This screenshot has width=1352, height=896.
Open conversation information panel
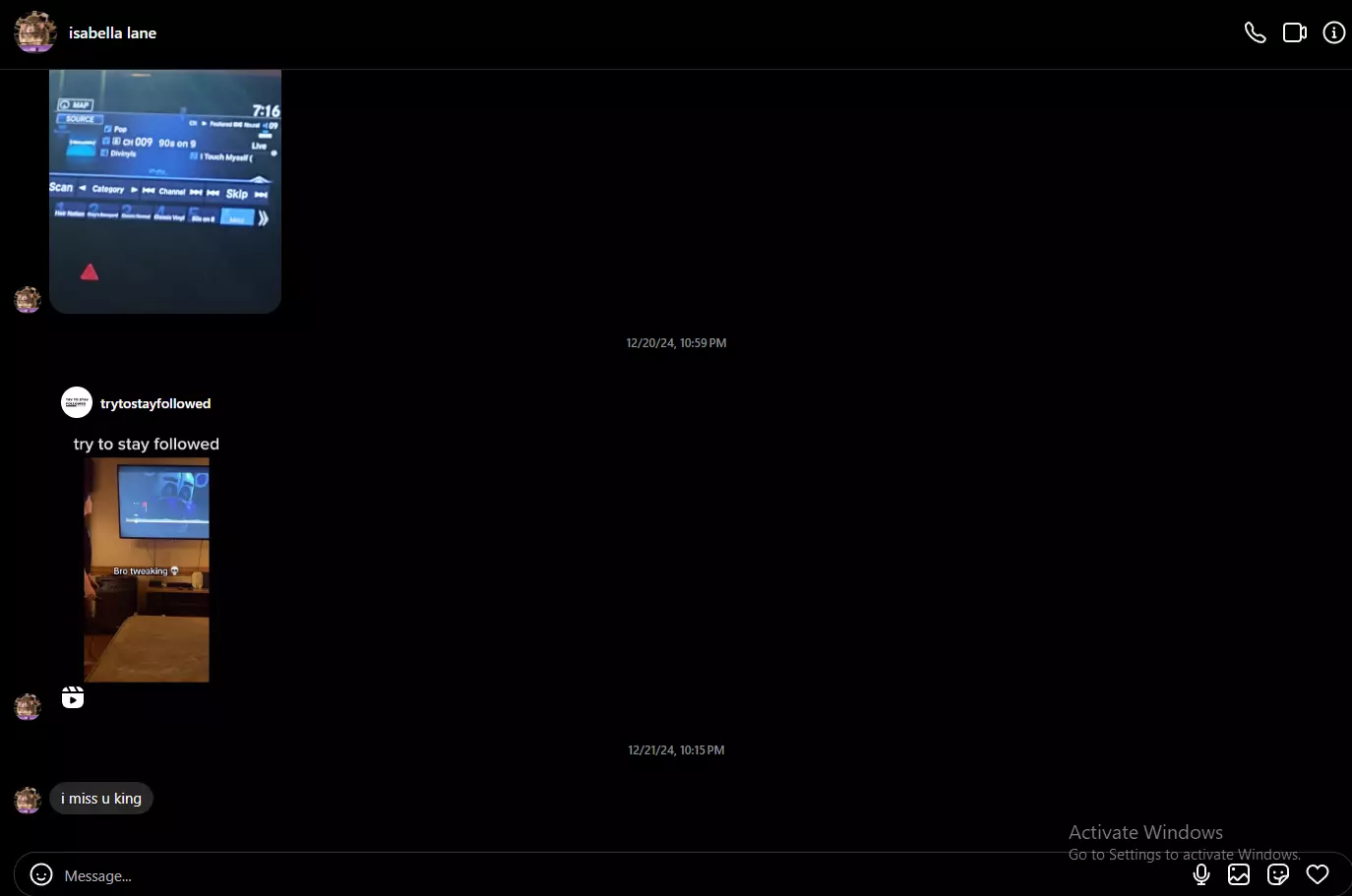[1334, 32]
